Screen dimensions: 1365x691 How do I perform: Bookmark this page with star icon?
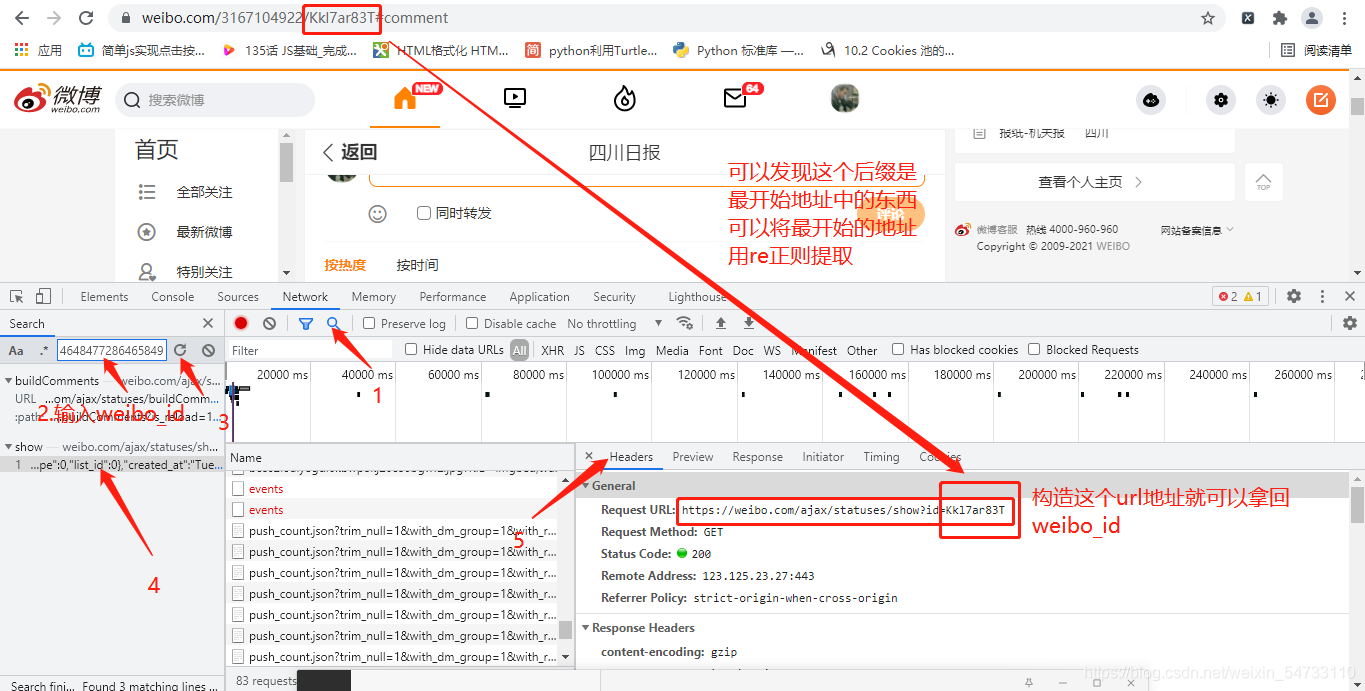(x=1208, y=18)
